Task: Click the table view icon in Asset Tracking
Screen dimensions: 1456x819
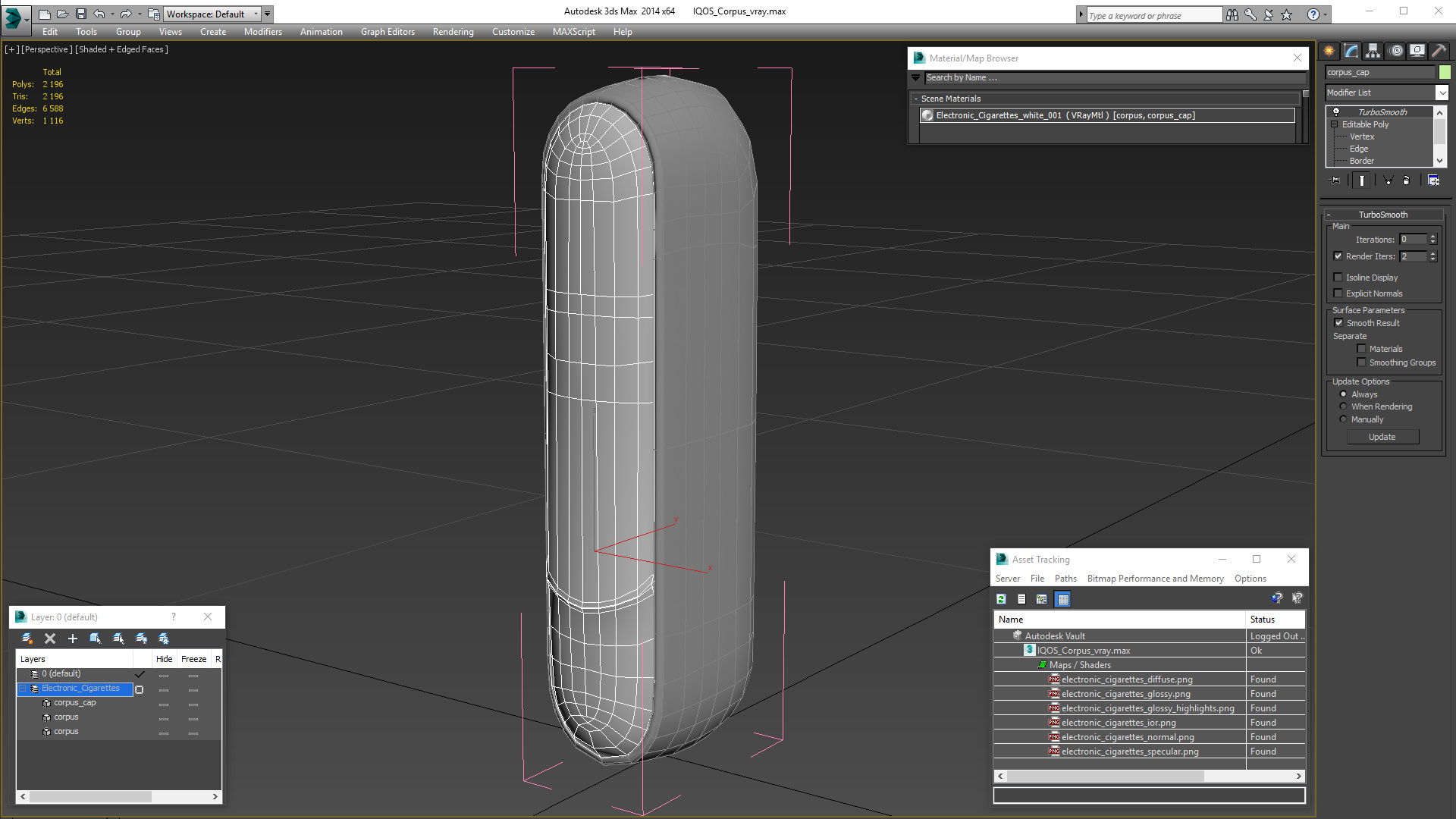Action: point(1063,599)
